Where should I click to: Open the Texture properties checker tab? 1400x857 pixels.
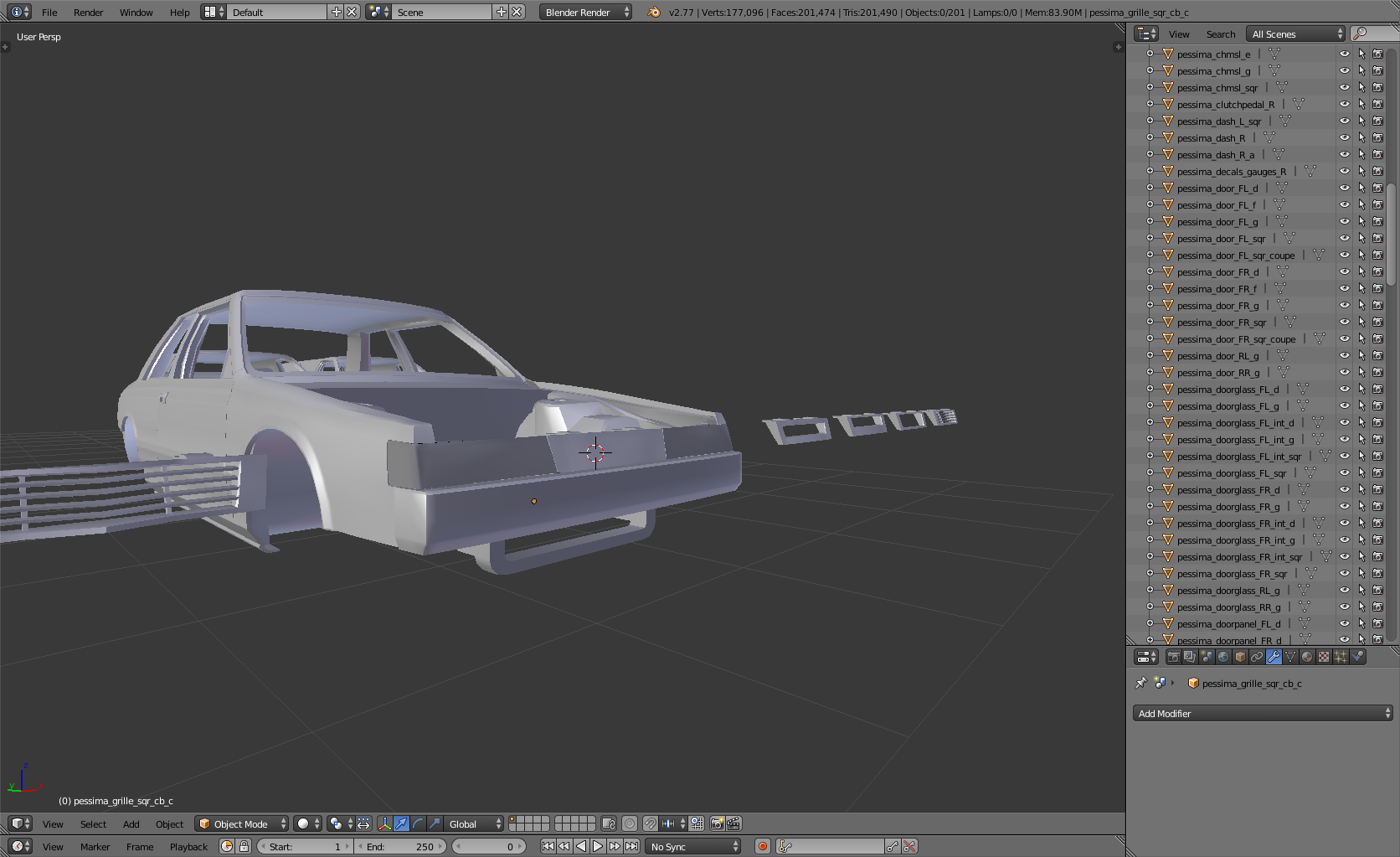[x=1324, y=658]
